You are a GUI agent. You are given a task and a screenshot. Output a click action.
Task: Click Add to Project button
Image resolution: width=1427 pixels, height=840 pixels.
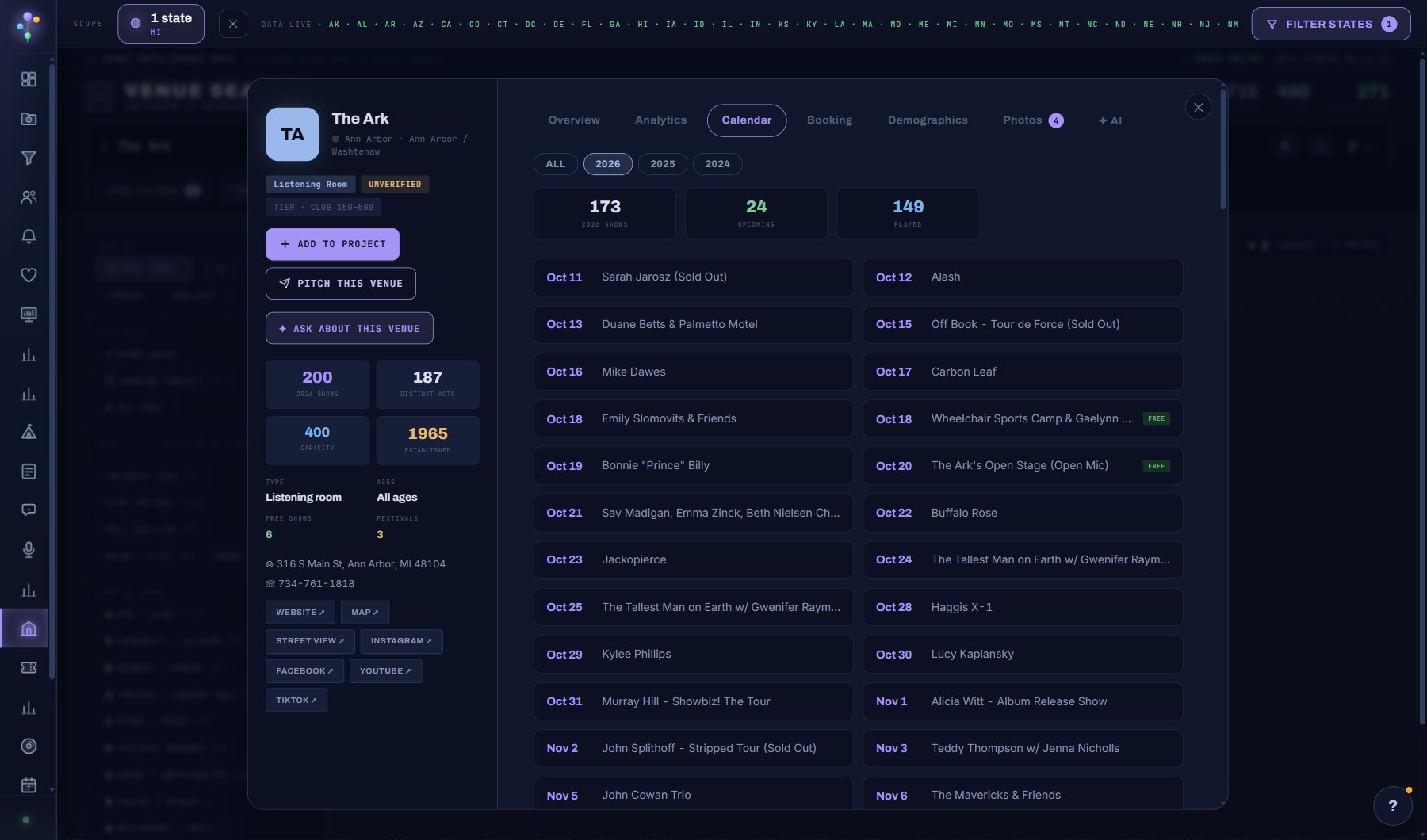[x=332, y=244]
